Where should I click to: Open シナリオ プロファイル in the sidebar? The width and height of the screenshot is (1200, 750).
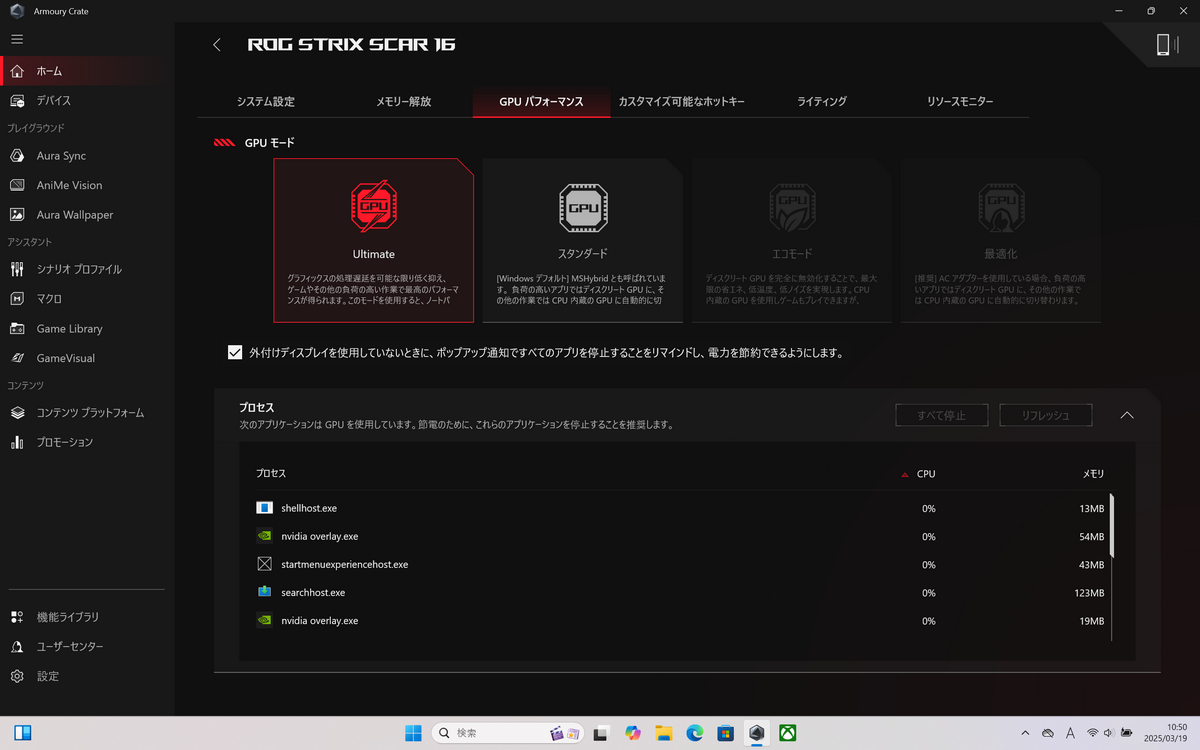(x=78, y=269)
